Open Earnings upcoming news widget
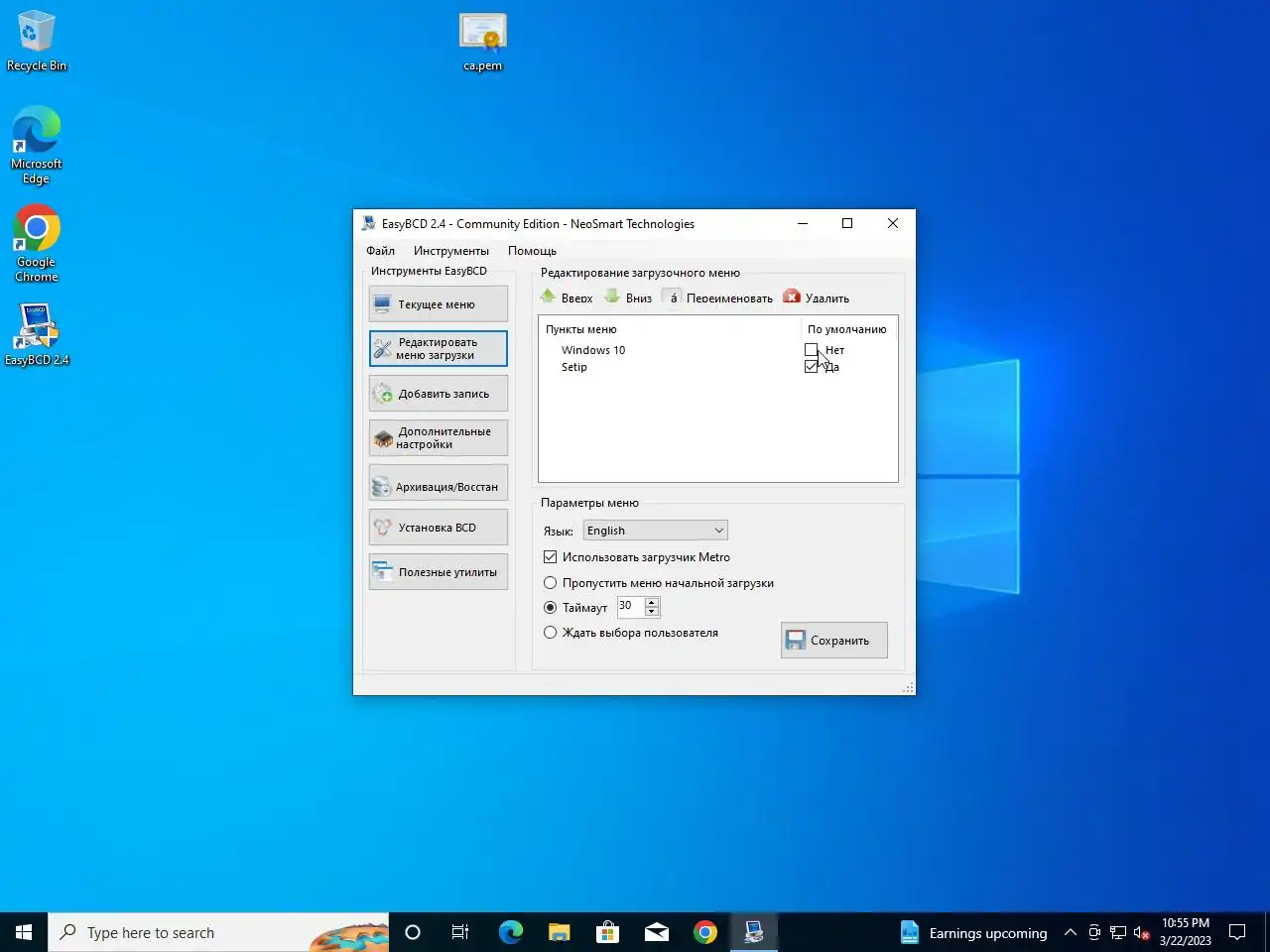The height and width of the screenshot is (952, 1270). tap(974, 932)
